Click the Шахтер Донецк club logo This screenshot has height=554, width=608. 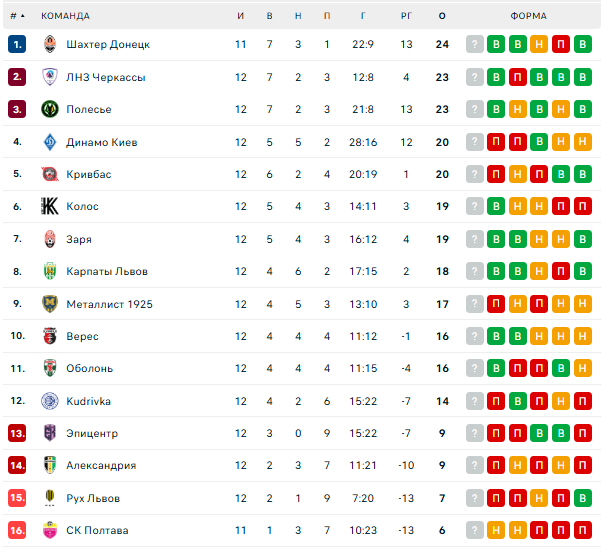click(50, 44)
